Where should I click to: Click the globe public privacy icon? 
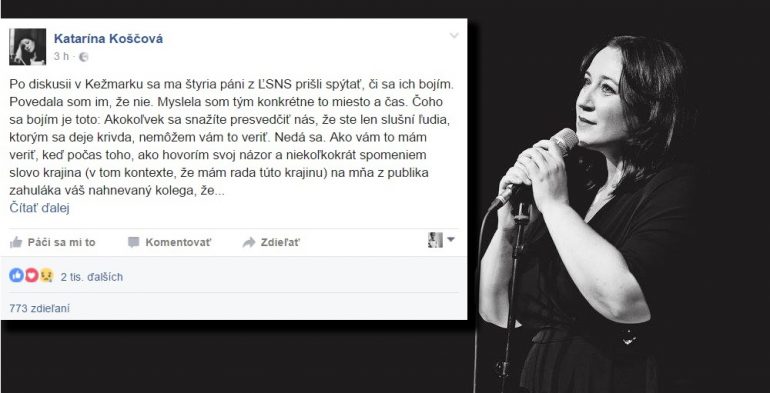(83, 57)
